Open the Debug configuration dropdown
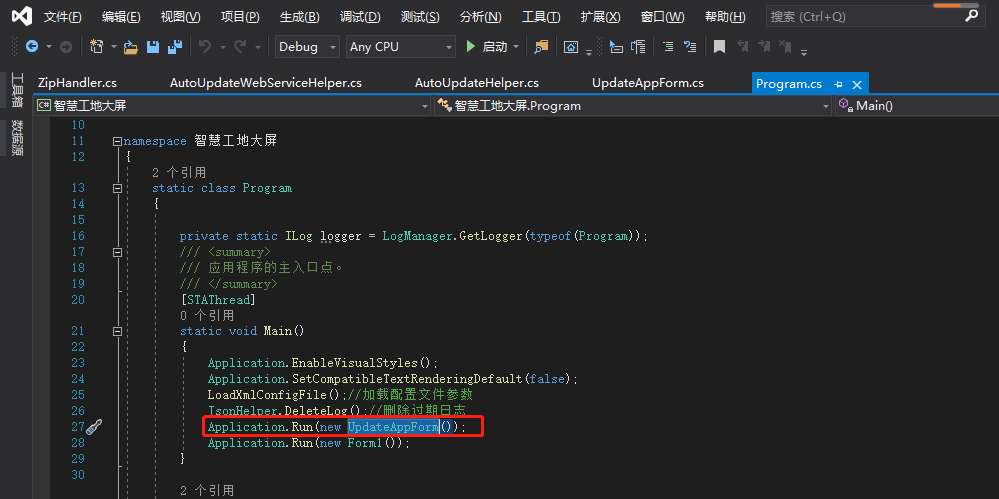Viewport: 999px width, 499px height. (x=307, y=47)
